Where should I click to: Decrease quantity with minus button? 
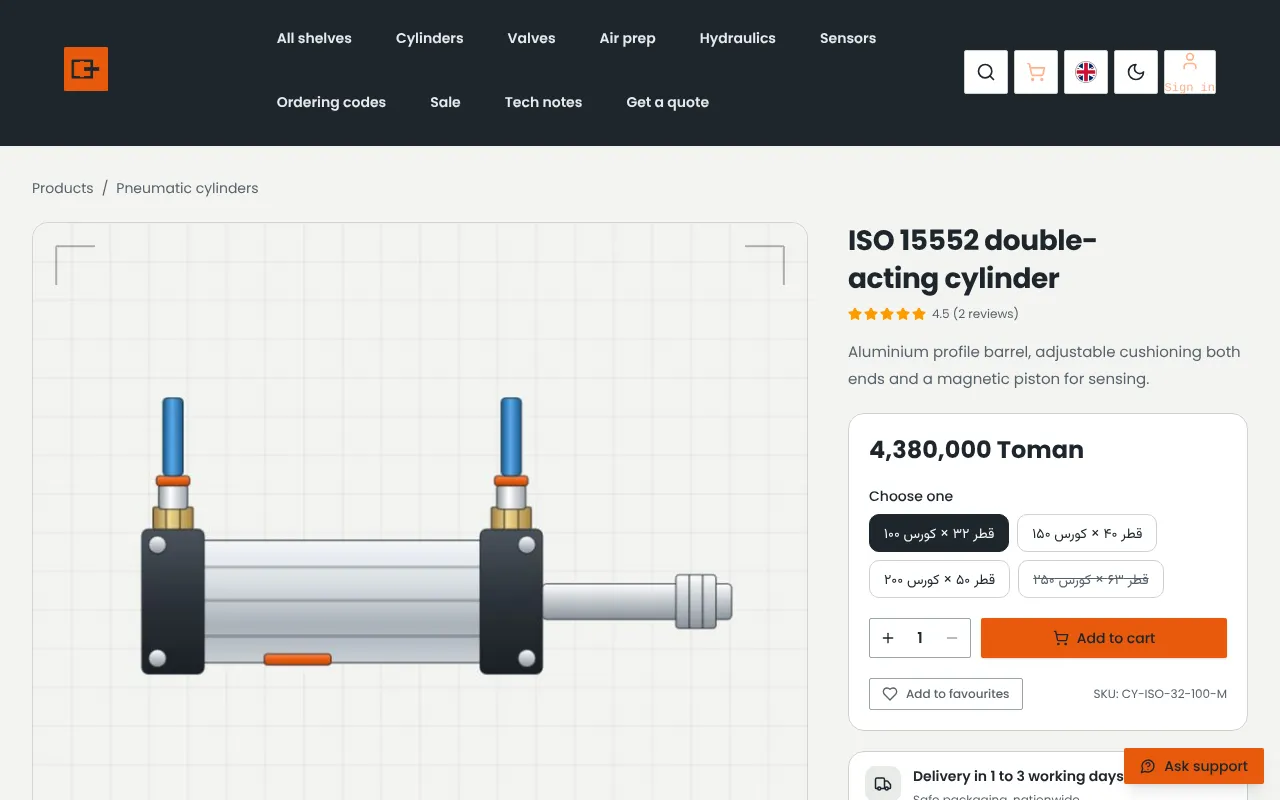coord(952,638)
